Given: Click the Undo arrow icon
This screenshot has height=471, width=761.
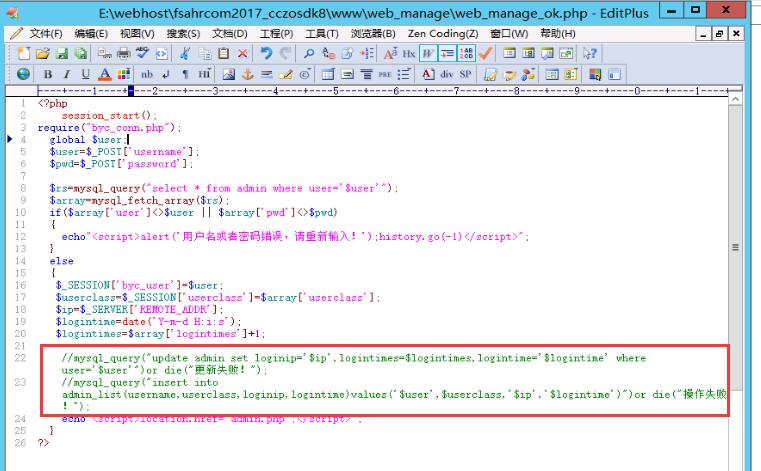Looking at the screenshot, I should 266,53.
